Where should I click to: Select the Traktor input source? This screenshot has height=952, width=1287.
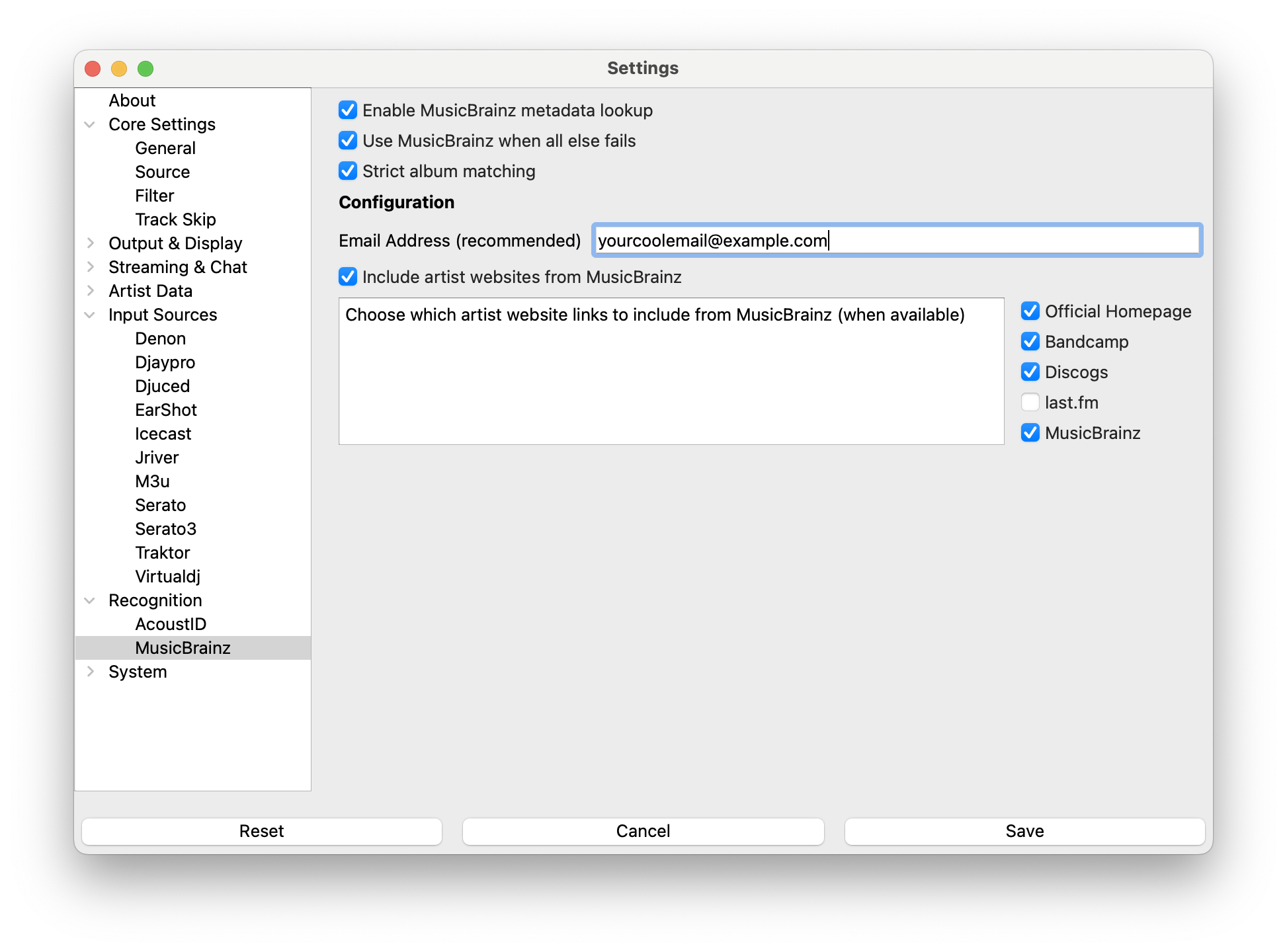pyautogui.click(x=163, y=553)
